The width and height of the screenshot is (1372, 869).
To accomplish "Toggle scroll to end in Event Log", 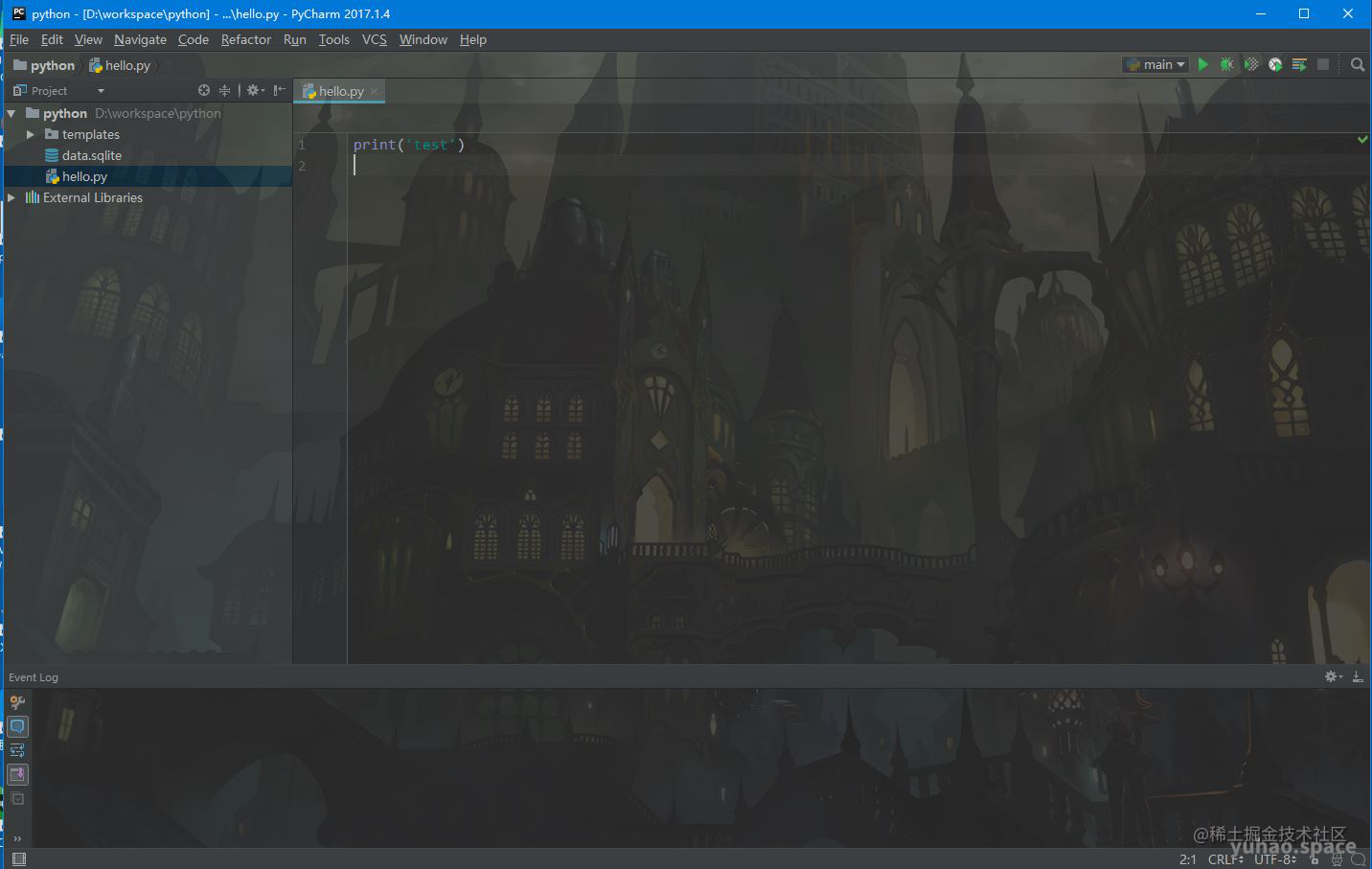I will click(17, 774).
